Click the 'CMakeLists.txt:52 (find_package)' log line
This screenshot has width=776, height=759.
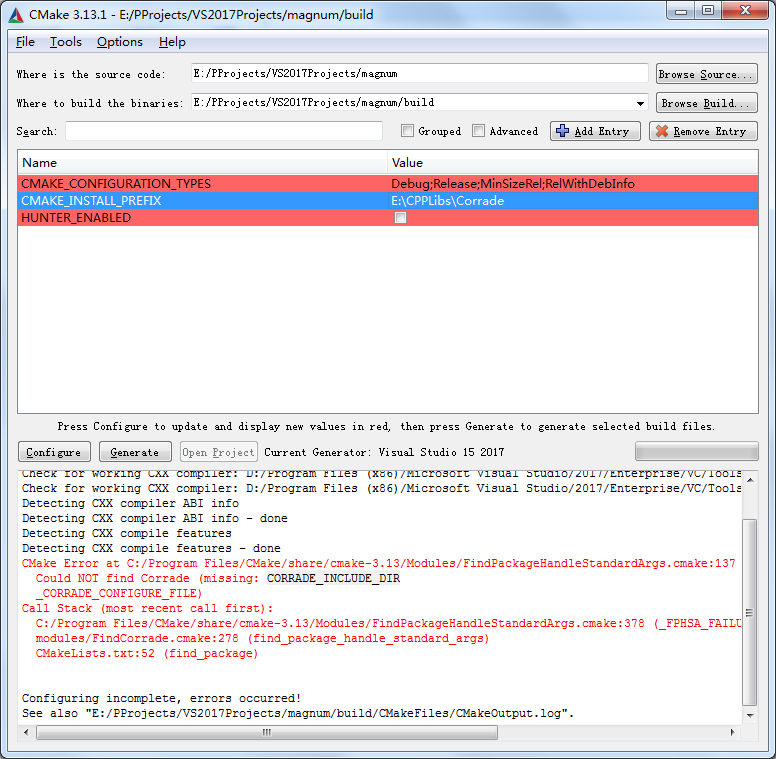pyautogui.click(x=146, y=653)
